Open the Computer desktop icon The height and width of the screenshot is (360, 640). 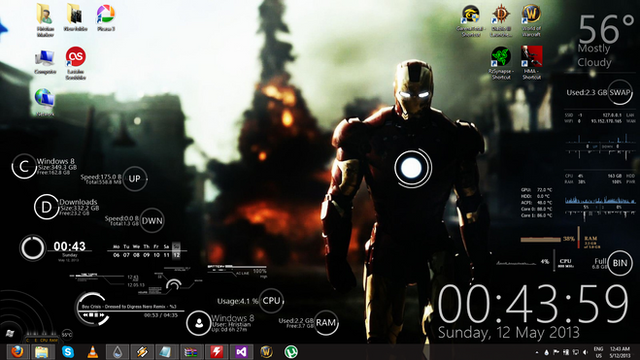pos(45,61)
